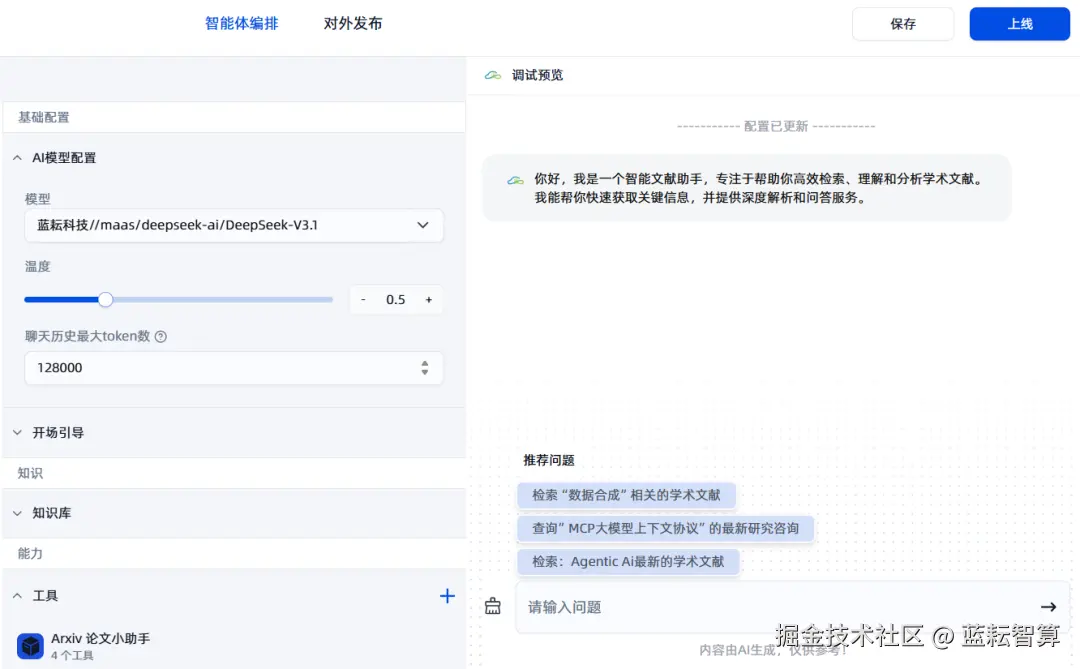The width and height of the screenshot is (1080, 669).
Task: Click the 128000 token count field
Action: (x=233, y=368)
